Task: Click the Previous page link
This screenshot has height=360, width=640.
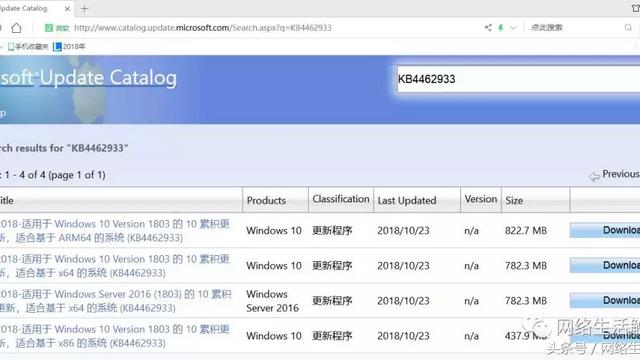Action: [615, 174]
